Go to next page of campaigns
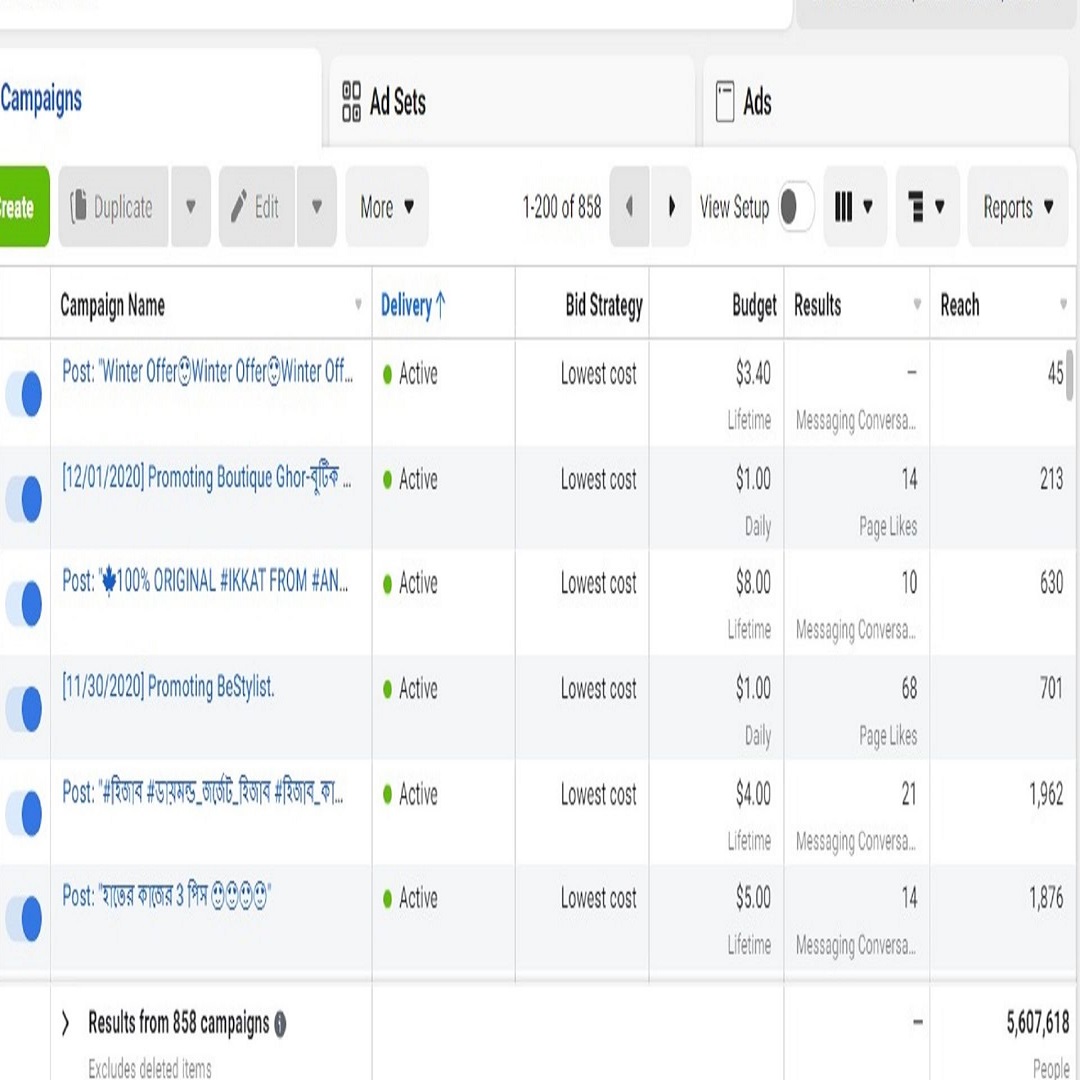The height and width of the screenshot is (1080, 1080). click(671, 206)
